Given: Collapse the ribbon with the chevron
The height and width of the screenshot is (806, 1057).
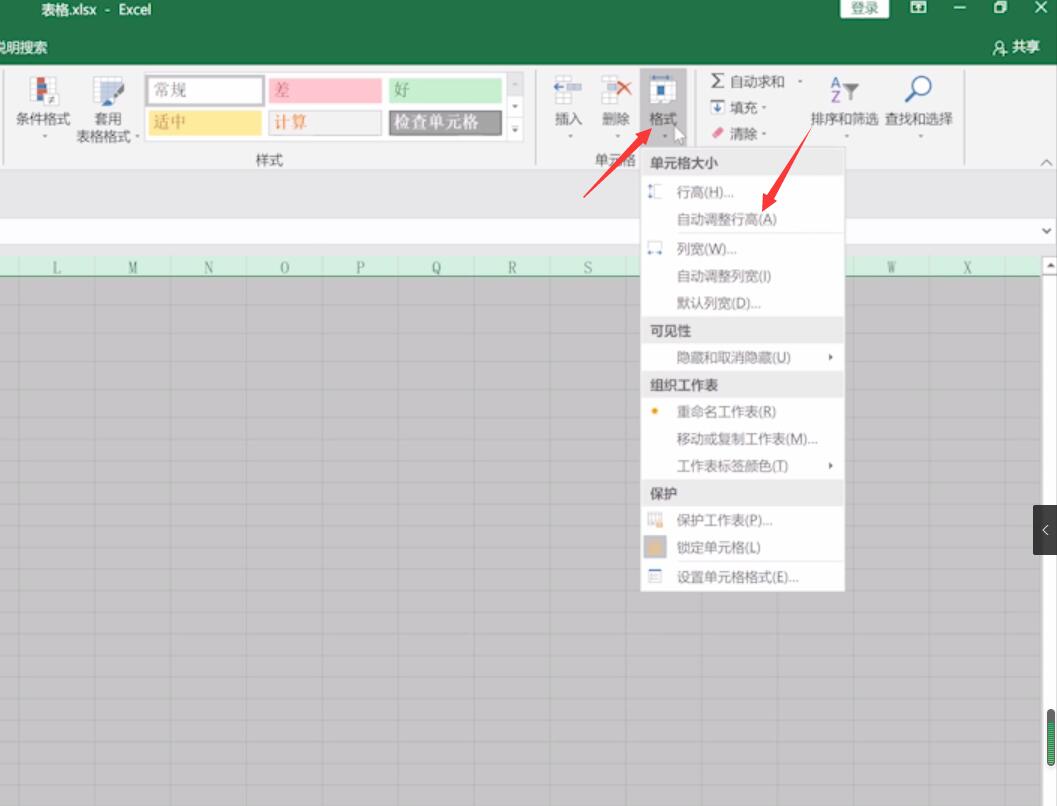Looking at the screenshot, I should point(1046,162).
